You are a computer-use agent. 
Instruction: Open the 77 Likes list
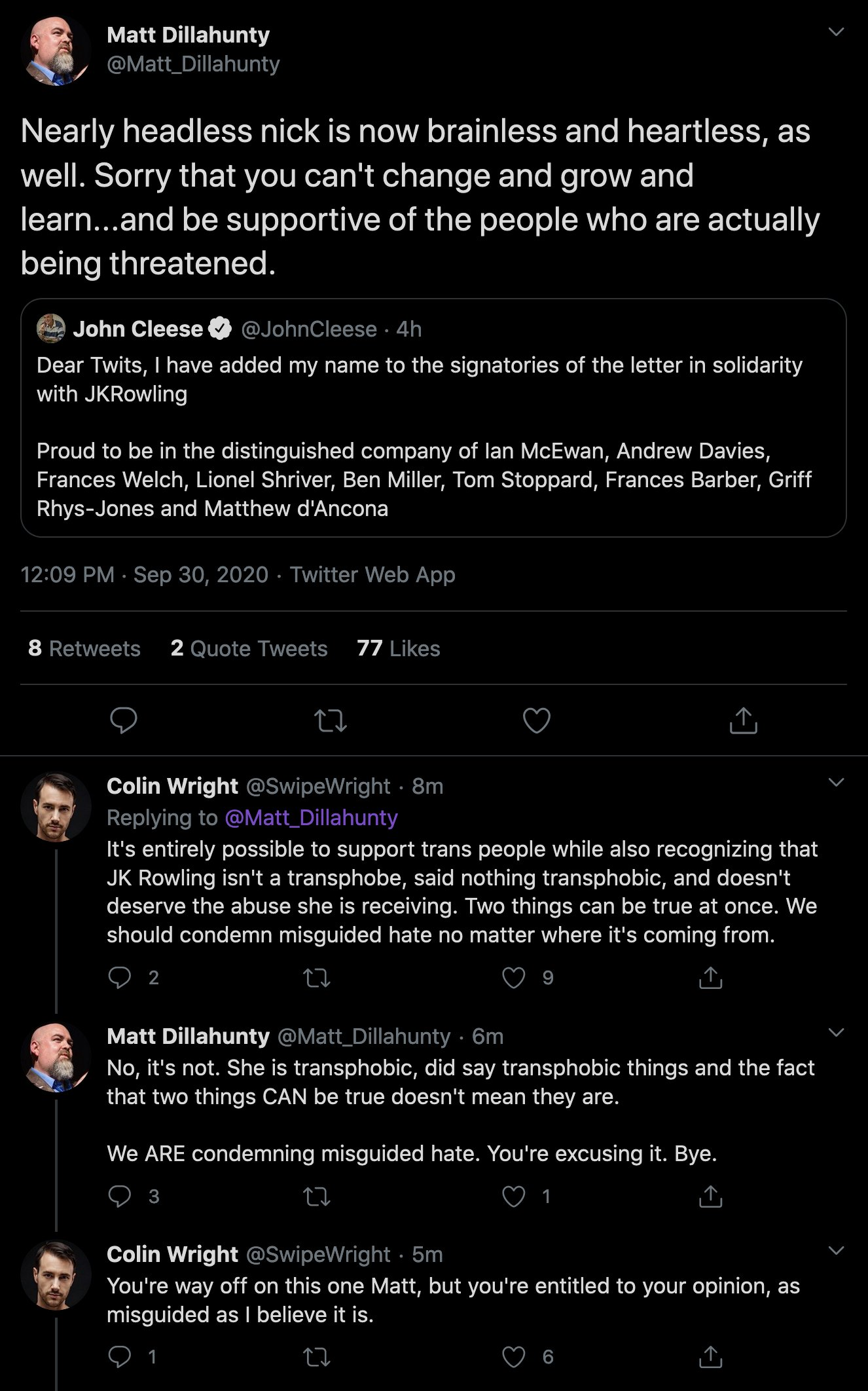(x=398, y=648)
